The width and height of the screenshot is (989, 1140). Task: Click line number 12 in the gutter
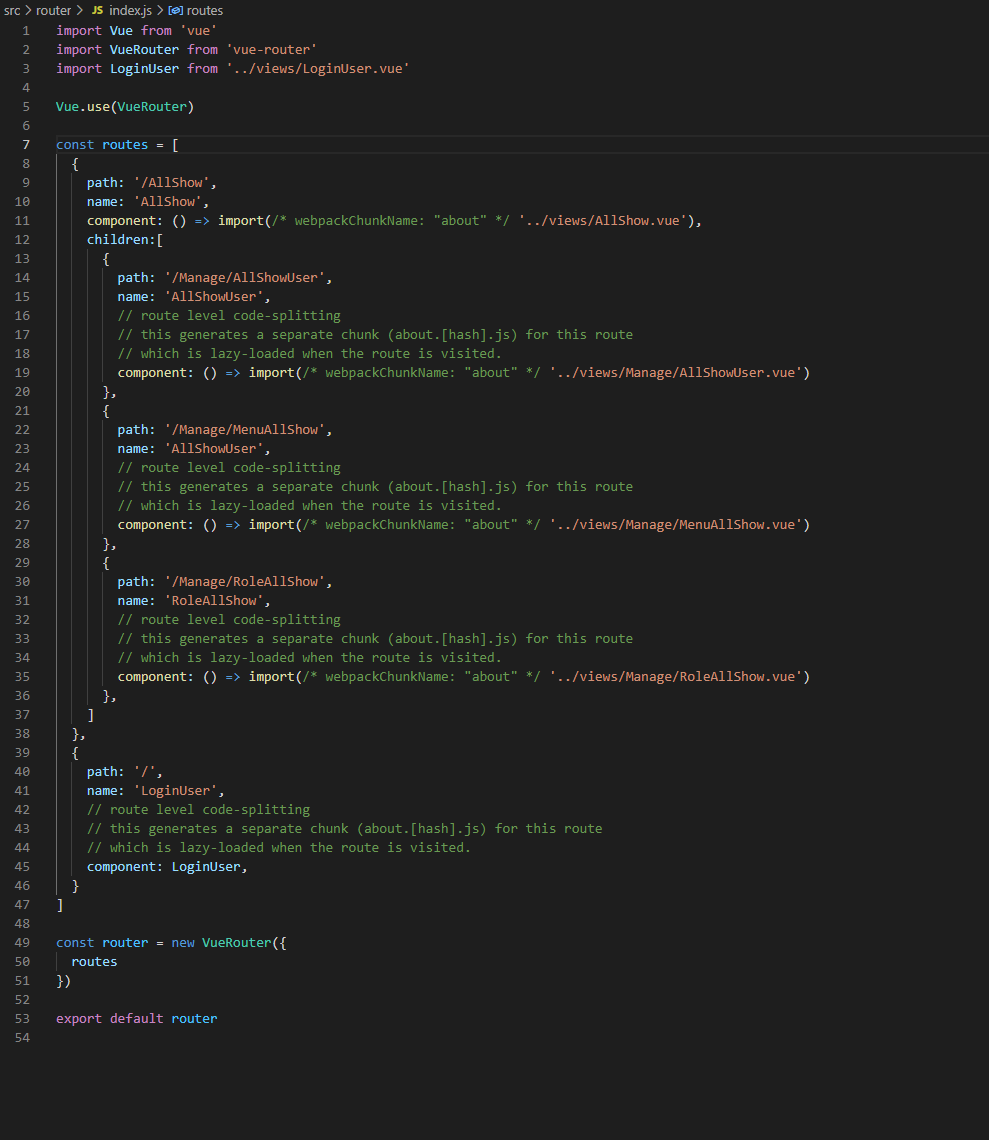point(23,240)
